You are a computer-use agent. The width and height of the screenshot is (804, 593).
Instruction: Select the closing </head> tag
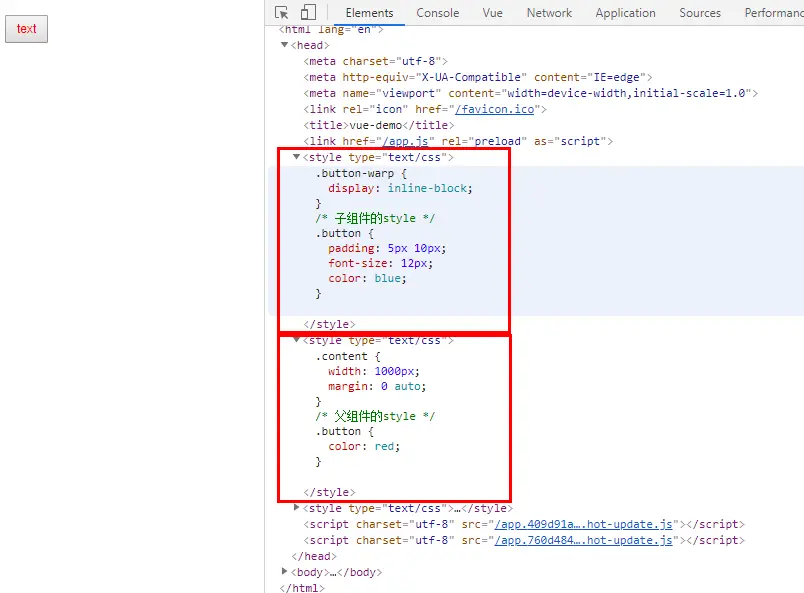(x=314, y=556)
